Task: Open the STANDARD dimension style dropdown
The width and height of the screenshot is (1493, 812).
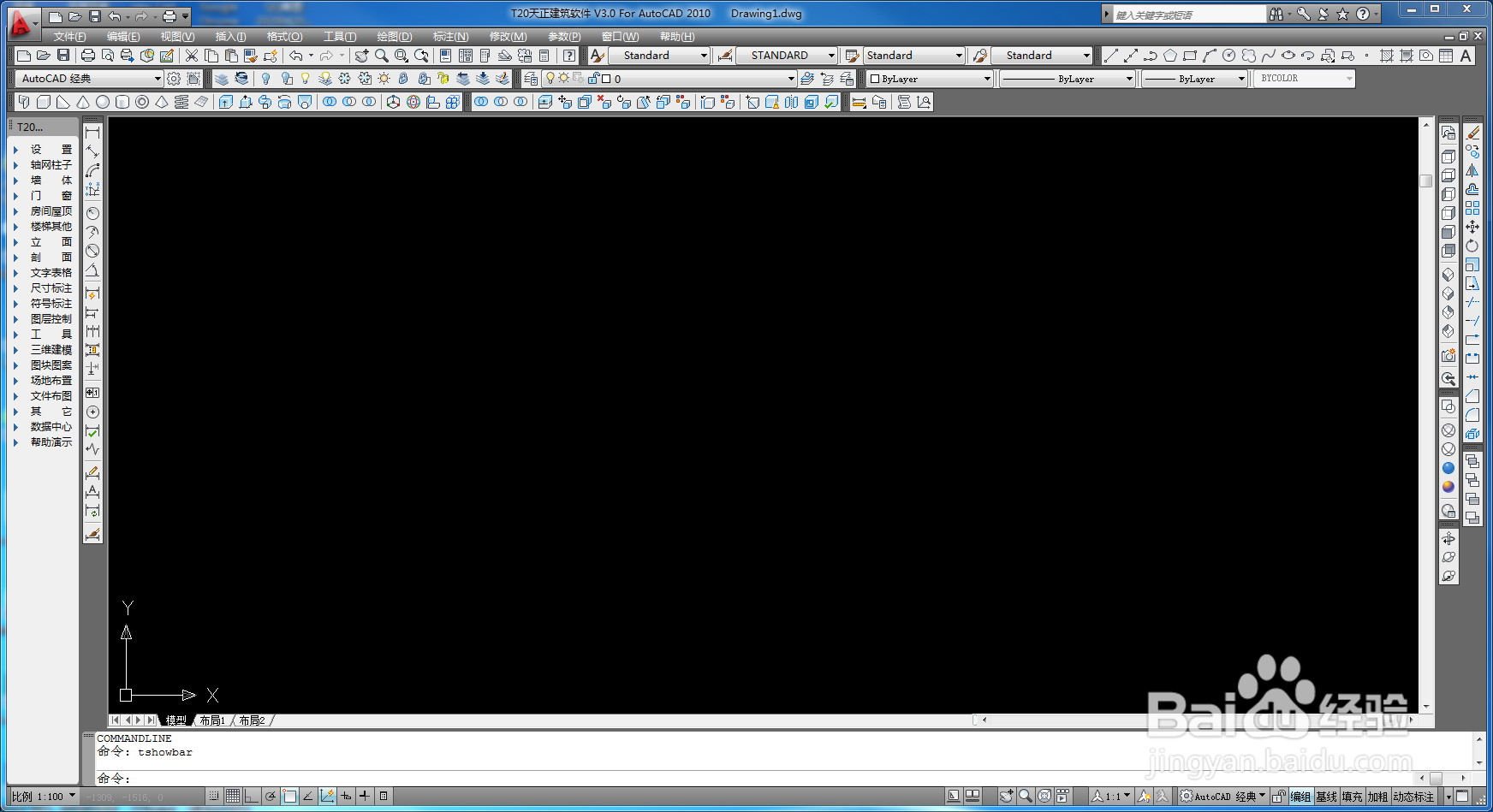Action: click(x=787, y=56)
